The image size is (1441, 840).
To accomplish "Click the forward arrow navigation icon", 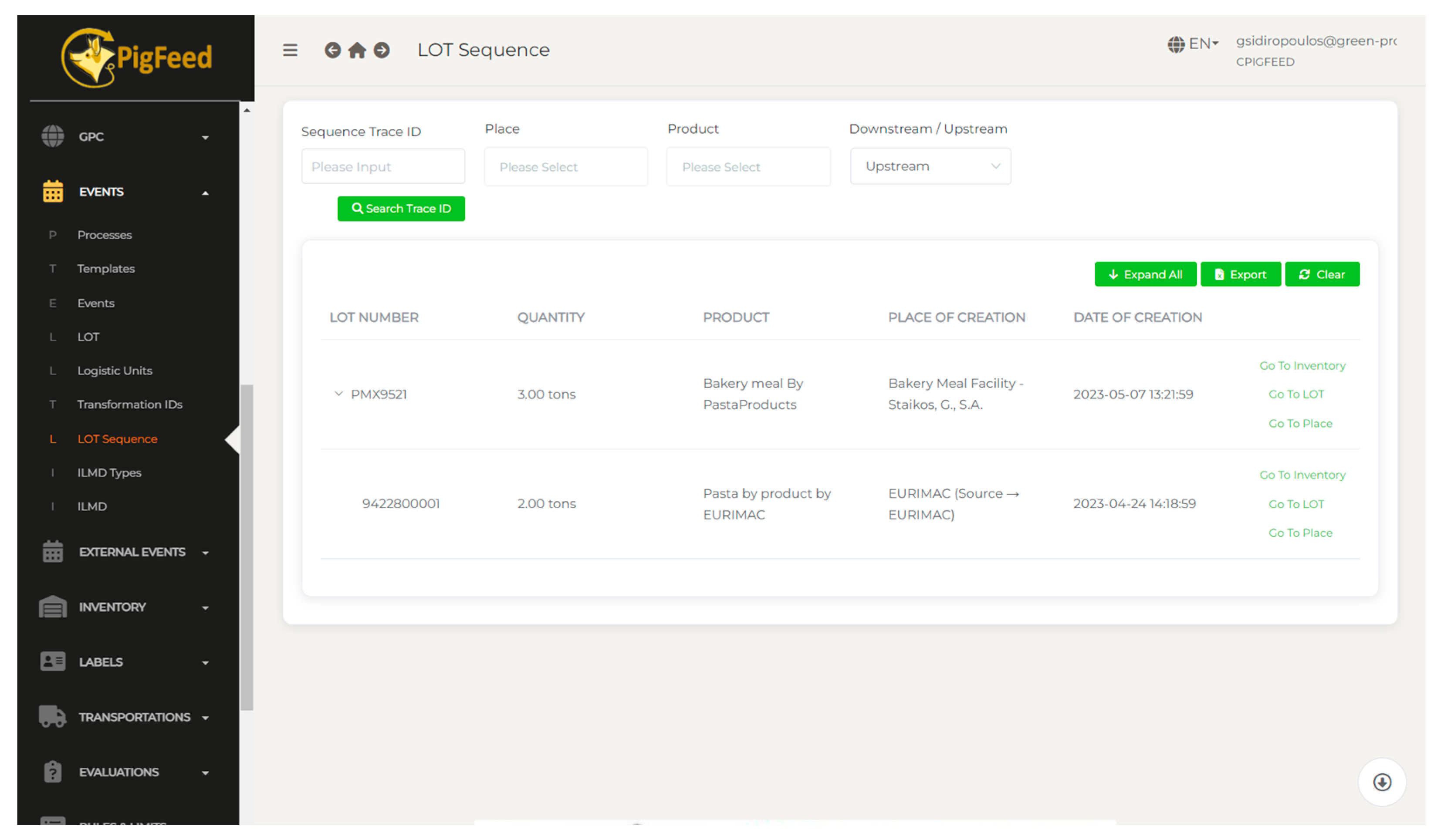I will [x=382, y=51].
